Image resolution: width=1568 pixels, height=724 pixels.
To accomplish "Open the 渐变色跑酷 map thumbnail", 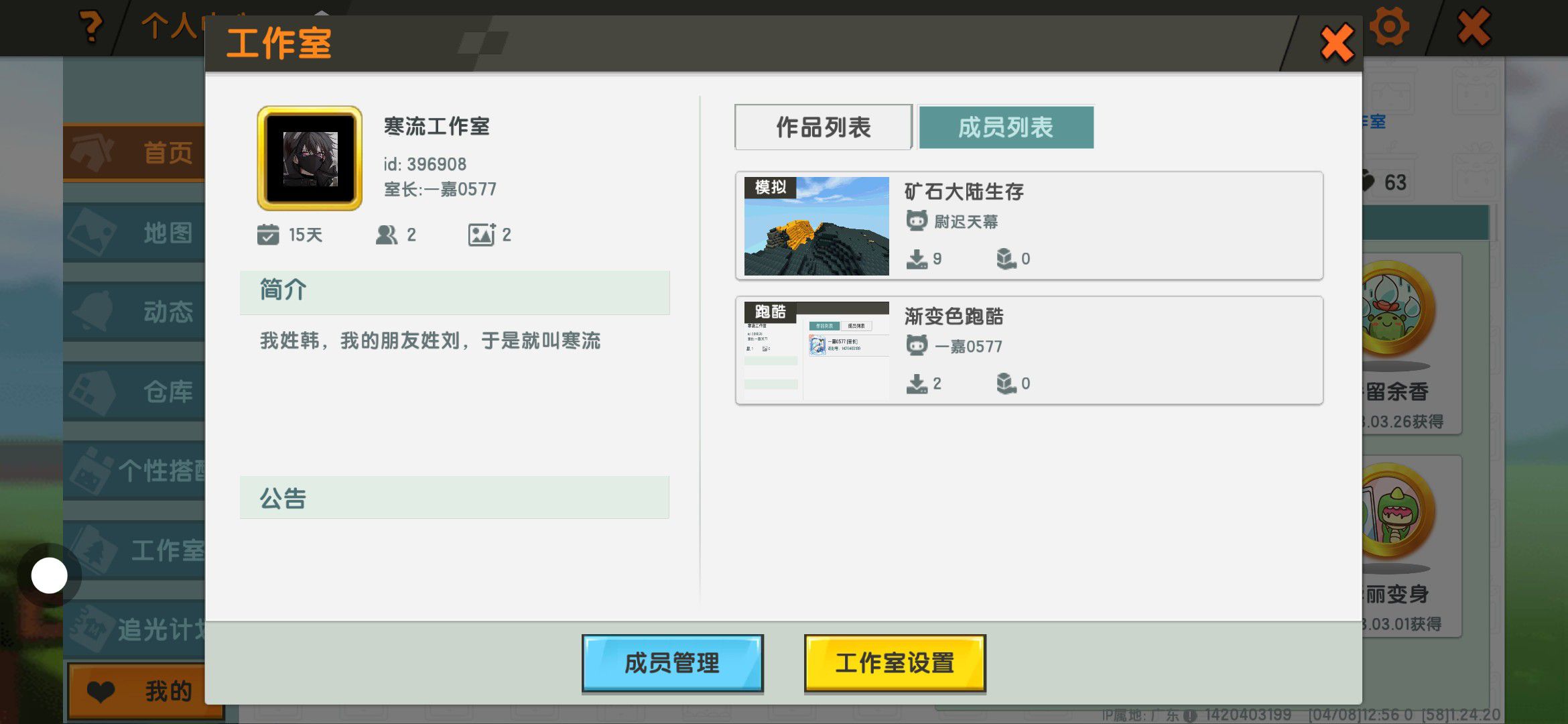I will 816,351.
